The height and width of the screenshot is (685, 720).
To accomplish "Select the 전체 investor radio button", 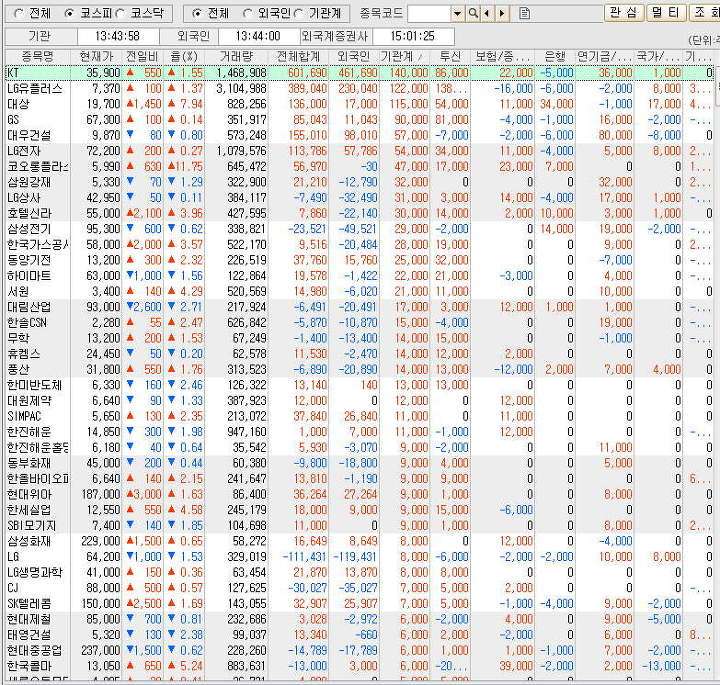I will pyautogui.click(x=197, y=14).
